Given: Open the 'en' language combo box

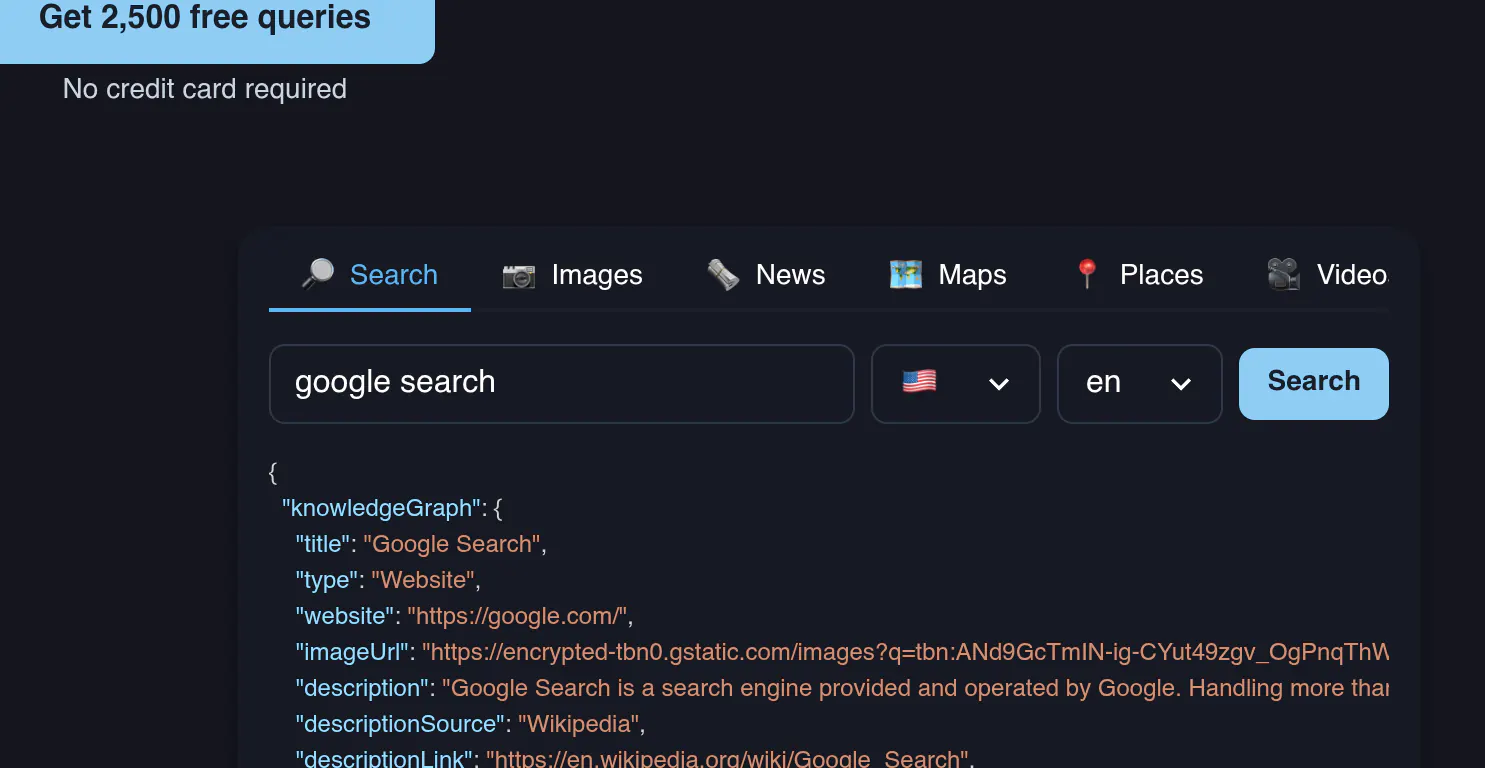Looking at the screenshot, I should point(1140,384).
